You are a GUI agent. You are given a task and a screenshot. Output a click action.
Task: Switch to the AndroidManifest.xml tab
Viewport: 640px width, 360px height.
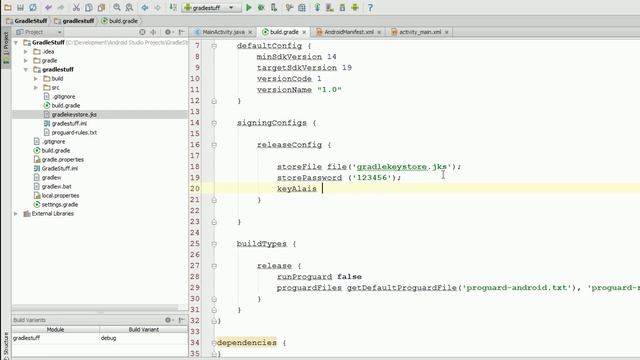(349, 32)
